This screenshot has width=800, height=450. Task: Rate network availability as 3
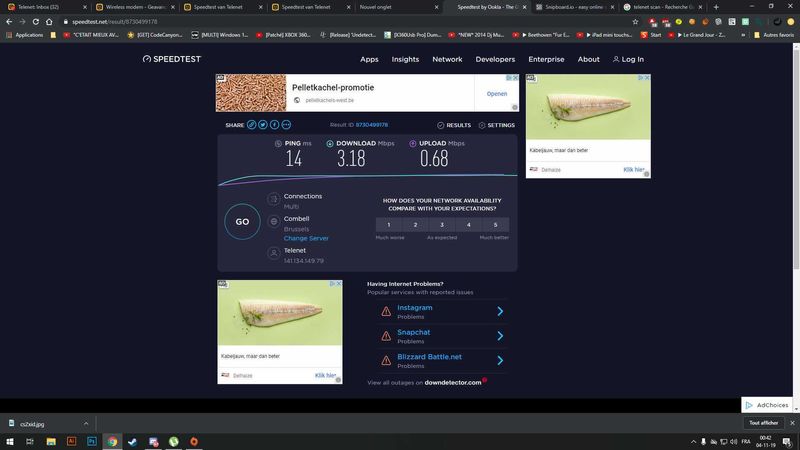point(442,225)
